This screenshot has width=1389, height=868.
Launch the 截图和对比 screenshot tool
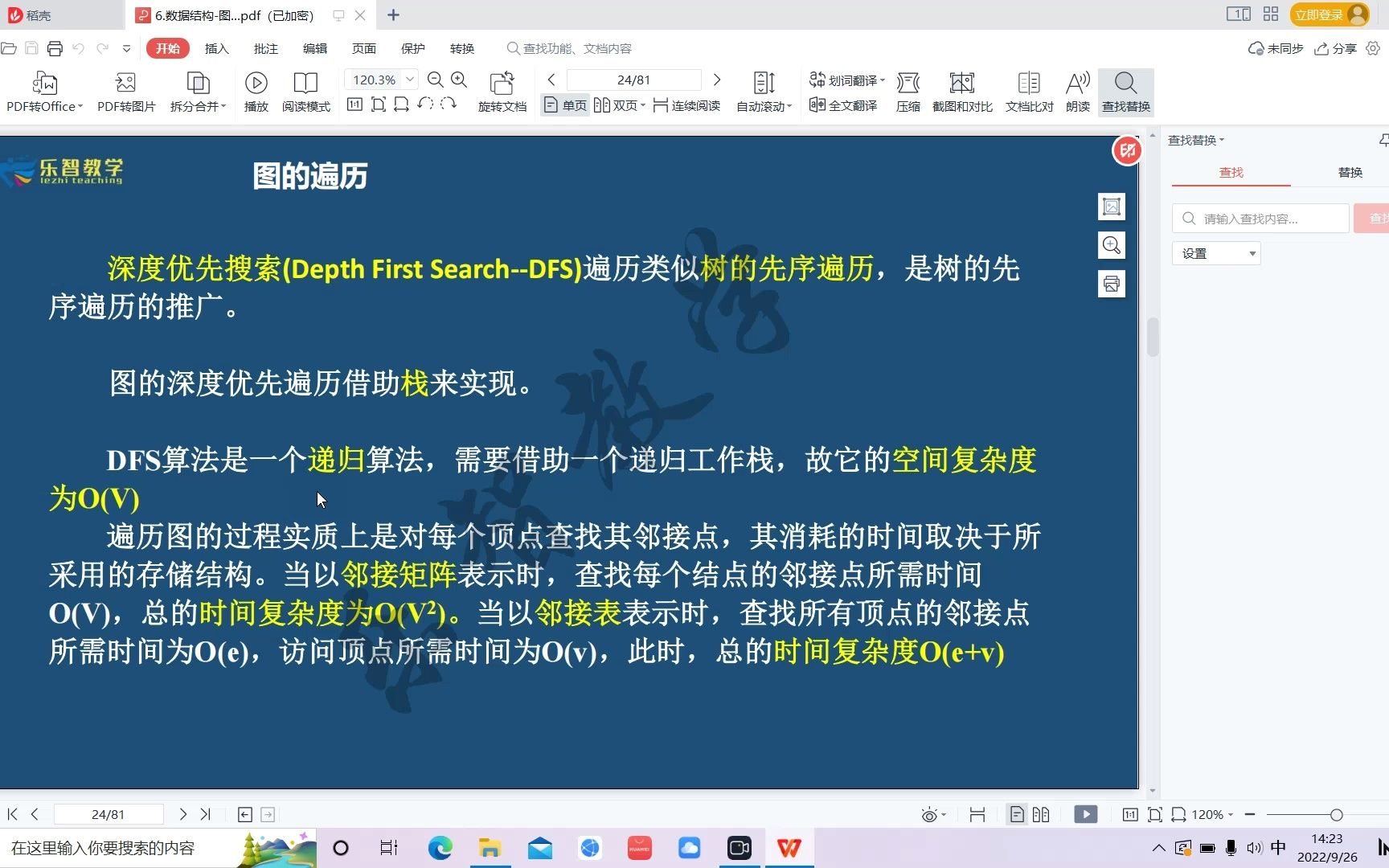click(x=961, y=91)
